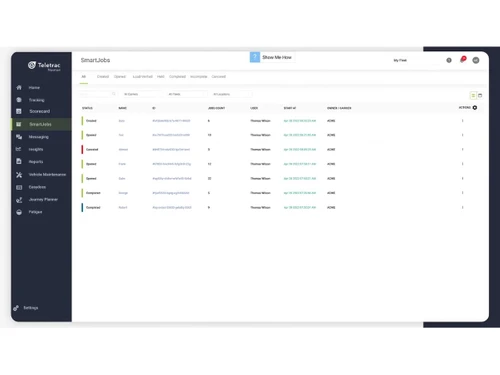Click the Canceled status cell
The width and height of the screenshot is (500, 375).
tap(92, 149)
